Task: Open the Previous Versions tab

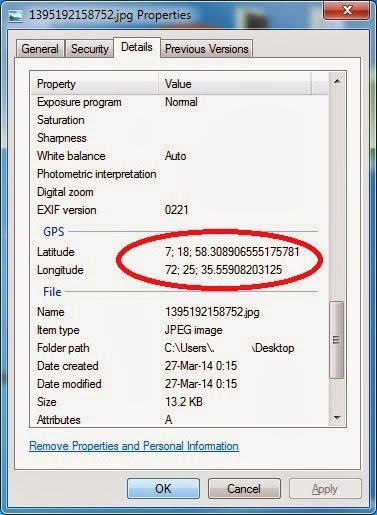Action: click(207, 49)
